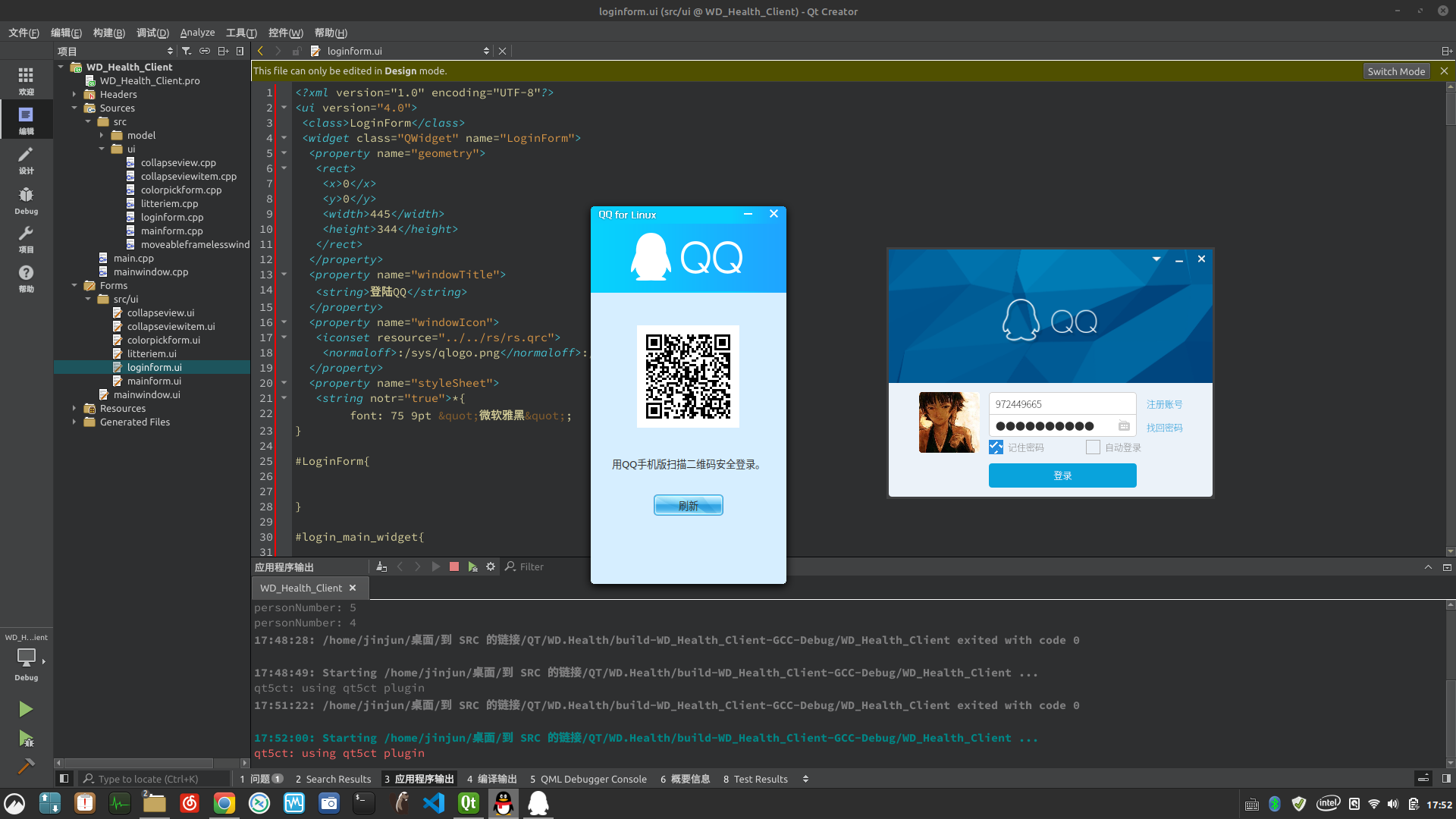The height and width of the screenshot is (819, 1456).
Task: Collapse the Forms folder
Action: [74, 285]
